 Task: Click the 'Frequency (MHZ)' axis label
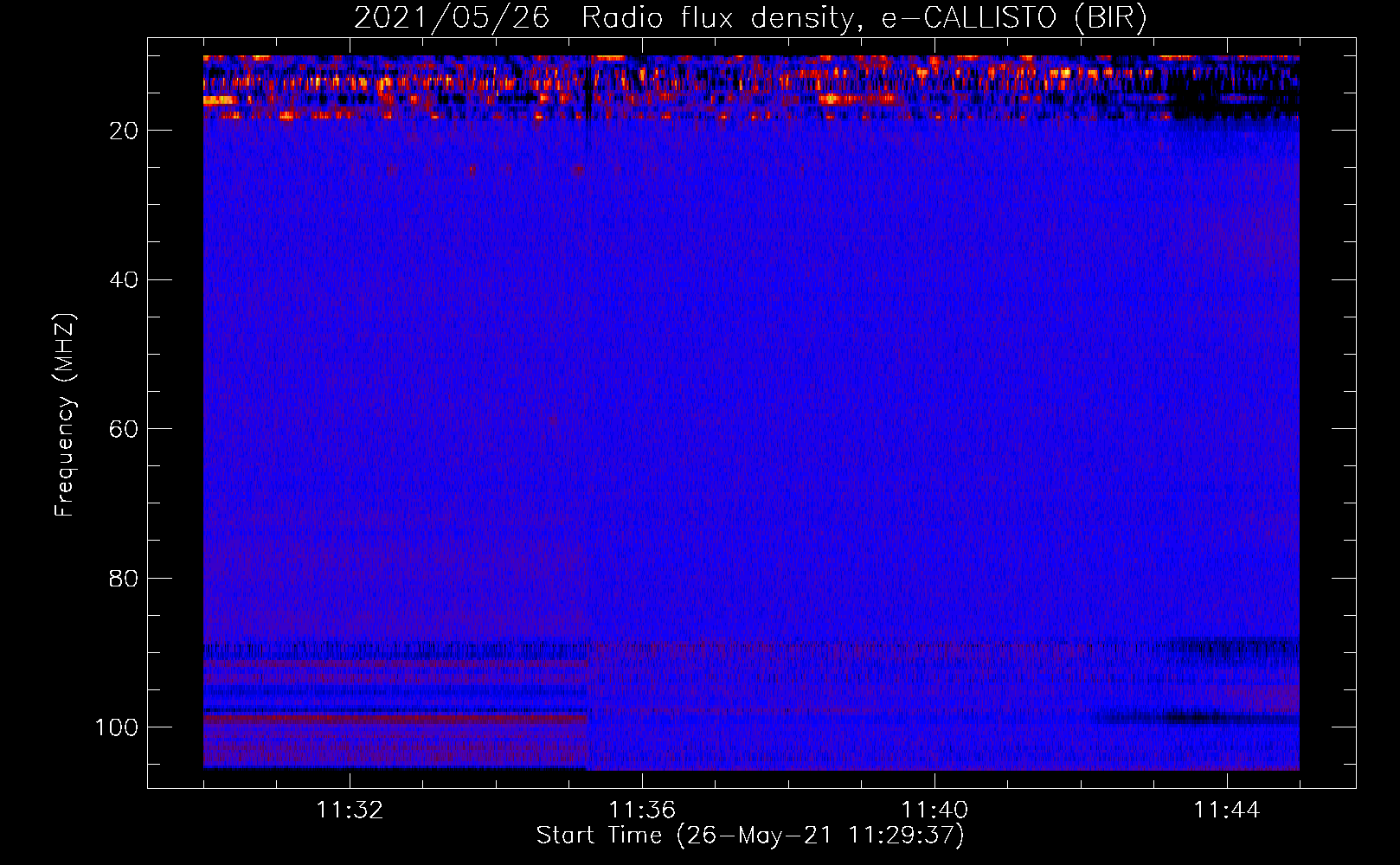coord(65,415)
